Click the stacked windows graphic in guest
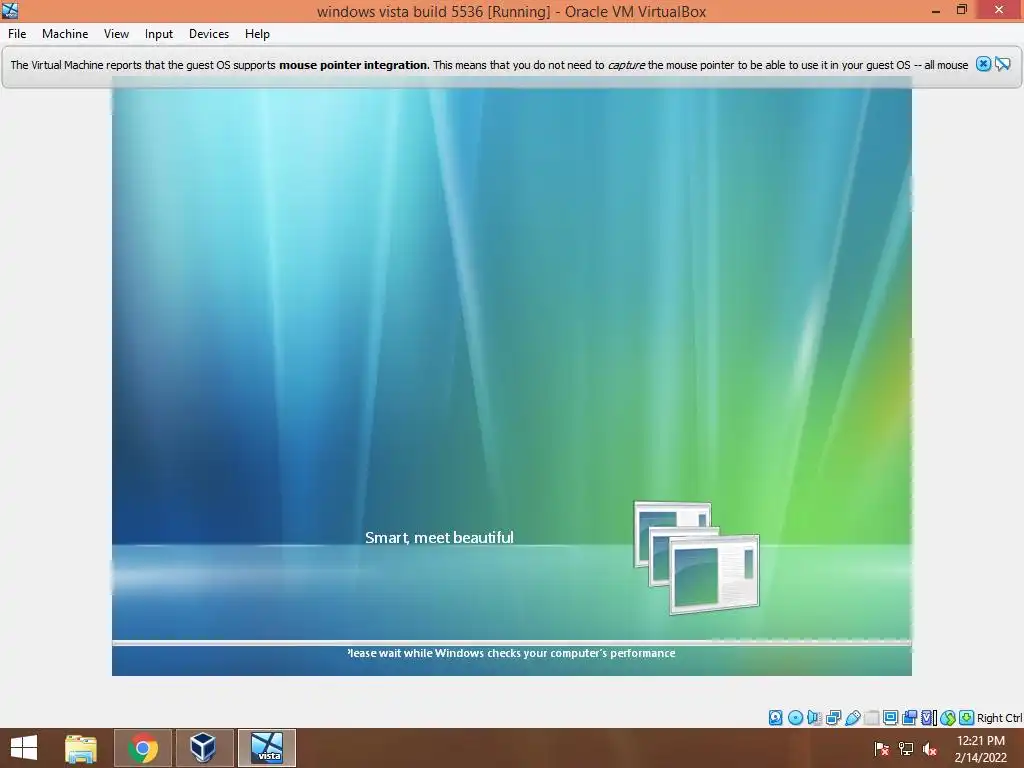Image resolution: width=1024 pixels, height=768 pixels. coord(696,557)
